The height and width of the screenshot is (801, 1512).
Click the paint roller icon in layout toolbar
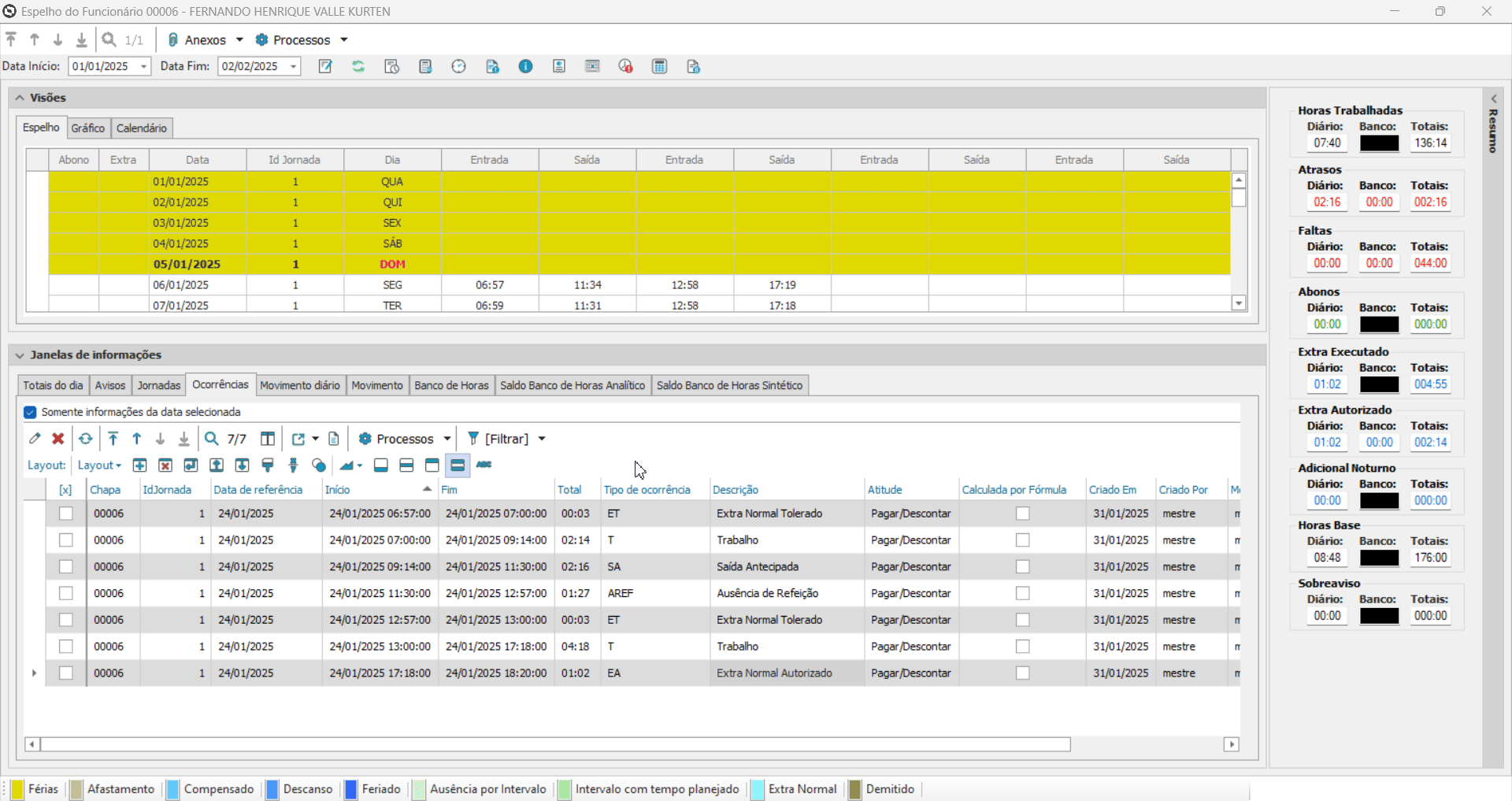(268, 465)
